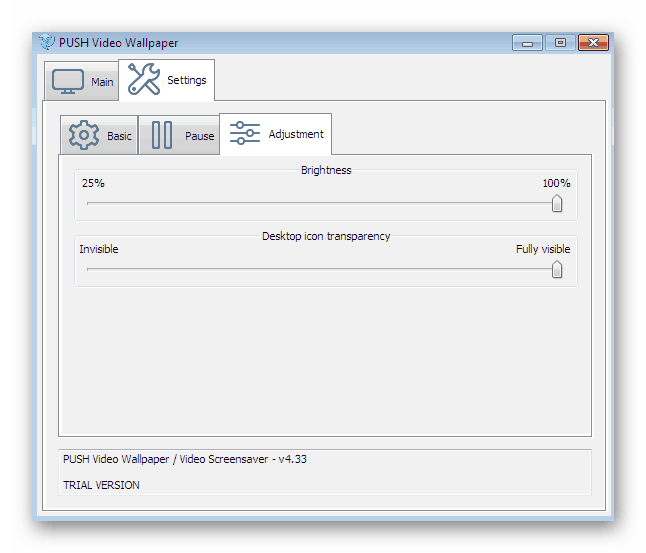Click the 100% brightness label
The image size is (646, 553).
point(556,183)
